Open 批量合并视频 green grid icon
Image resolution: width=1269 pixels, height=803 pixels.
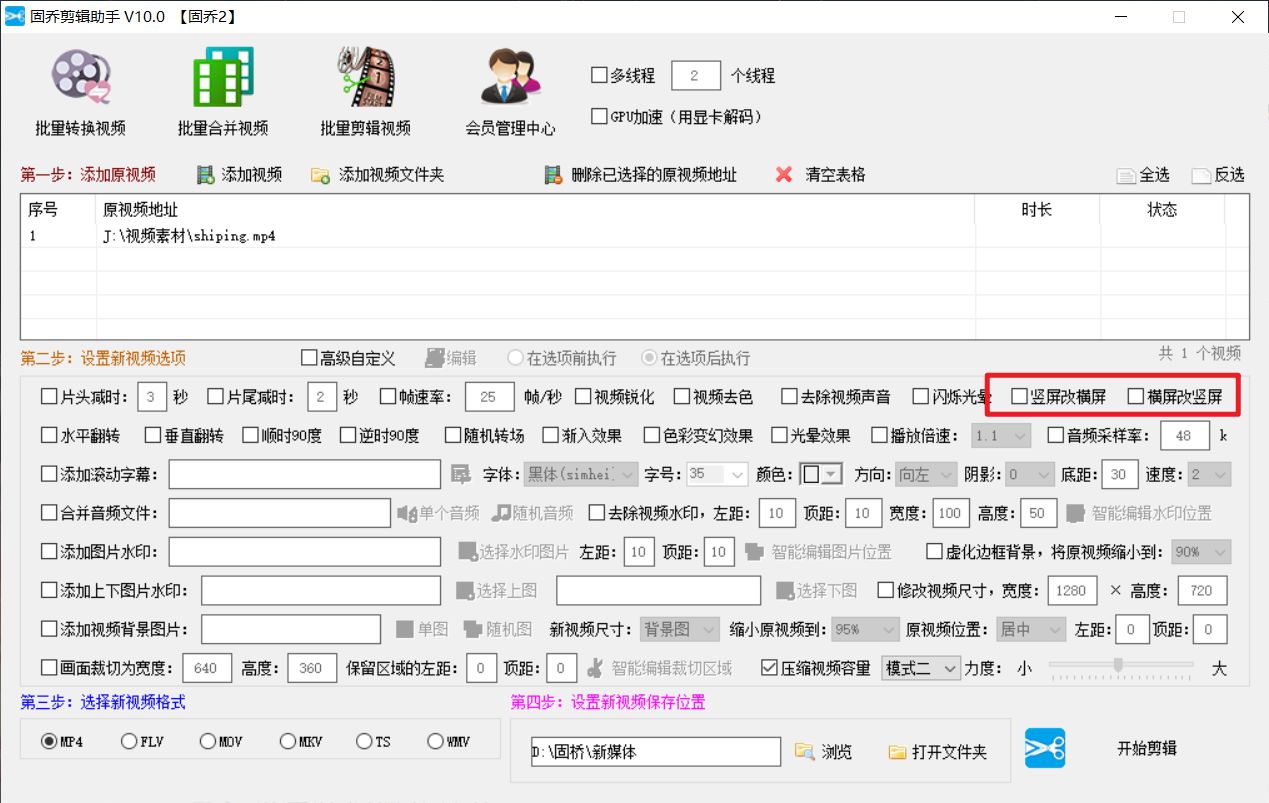[x=223, y=78]
